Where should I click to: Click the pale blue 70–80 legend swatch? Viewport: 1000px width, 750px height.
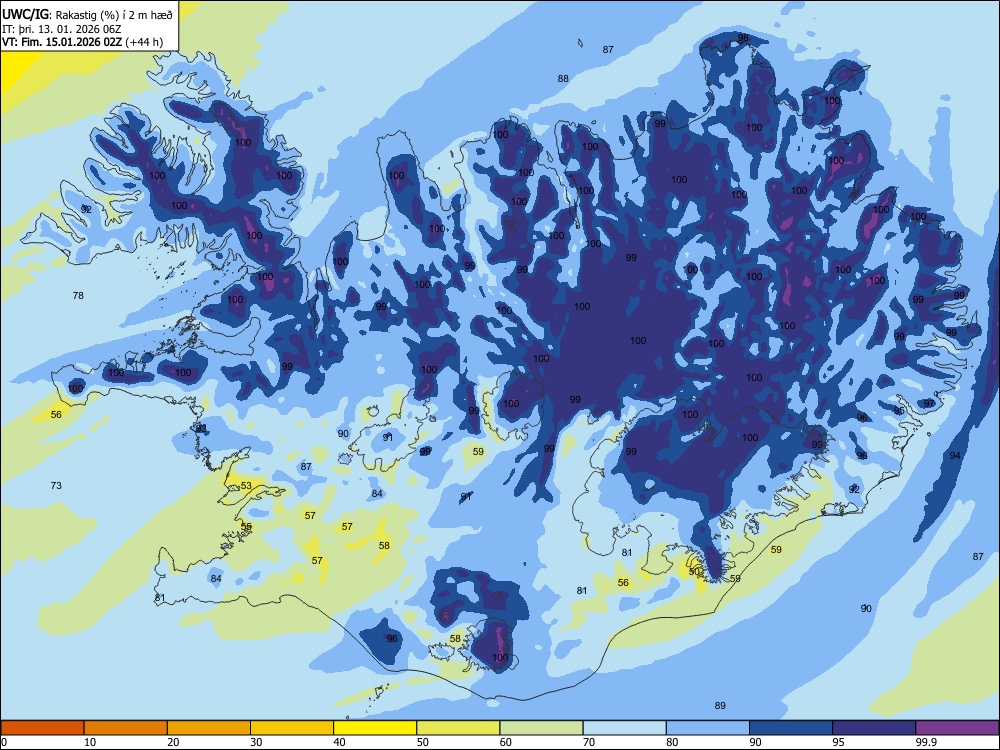click(624, 728)
